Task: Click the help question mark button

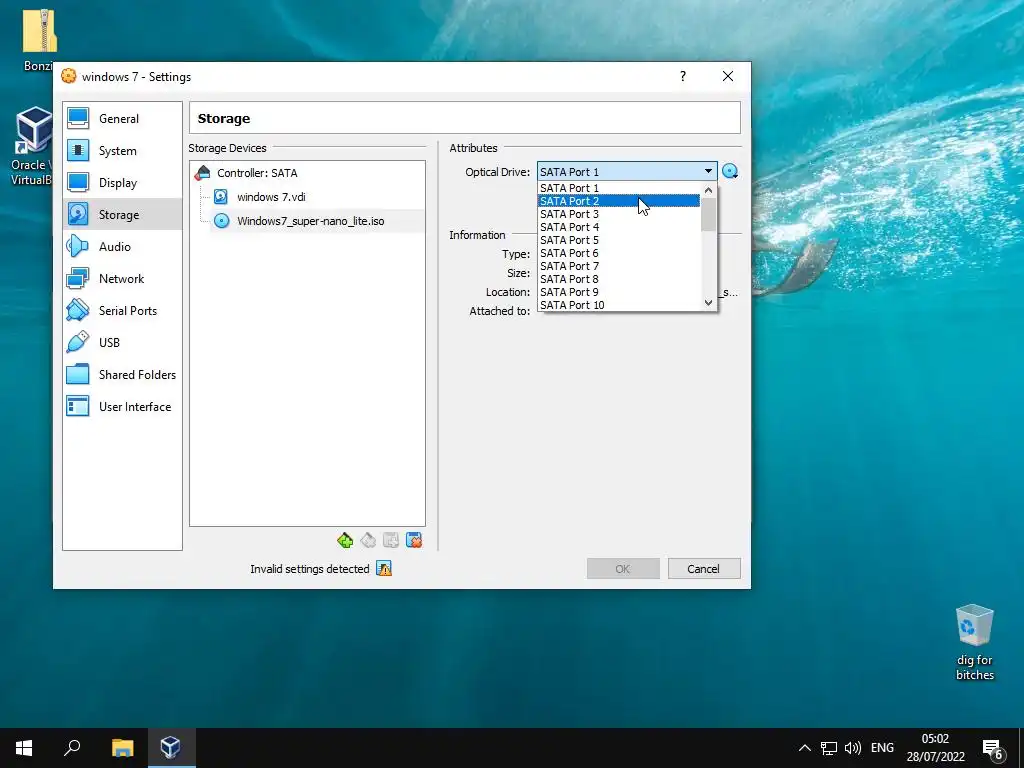Action: 682,76
